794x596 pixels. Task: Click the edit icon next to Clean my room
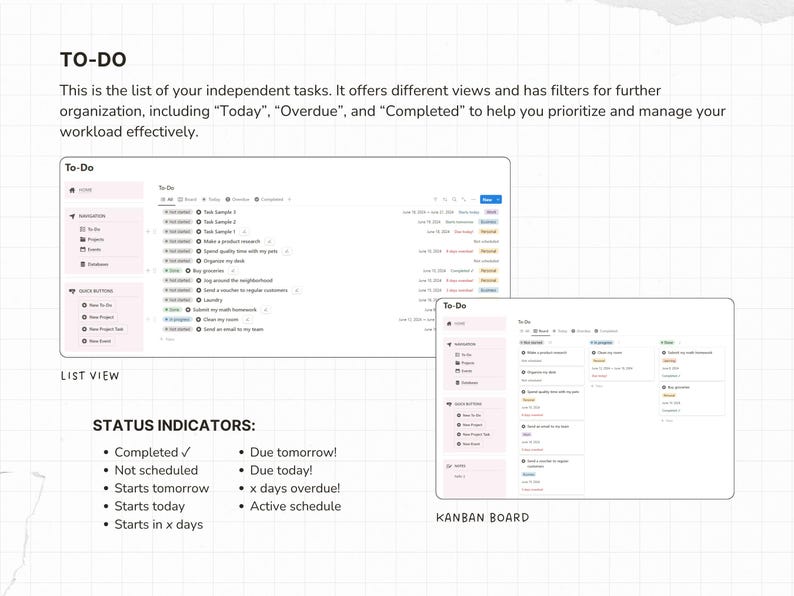(x=248, y=320)
